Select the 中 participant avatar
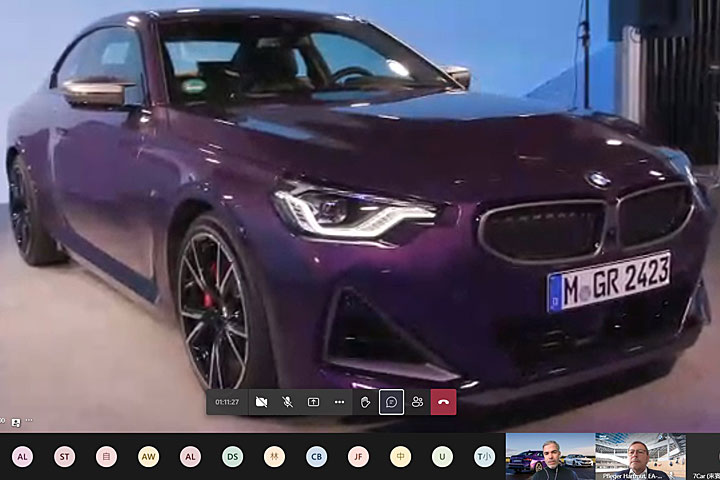This screenshot has height=480, width=720. (x=400, y=457)
